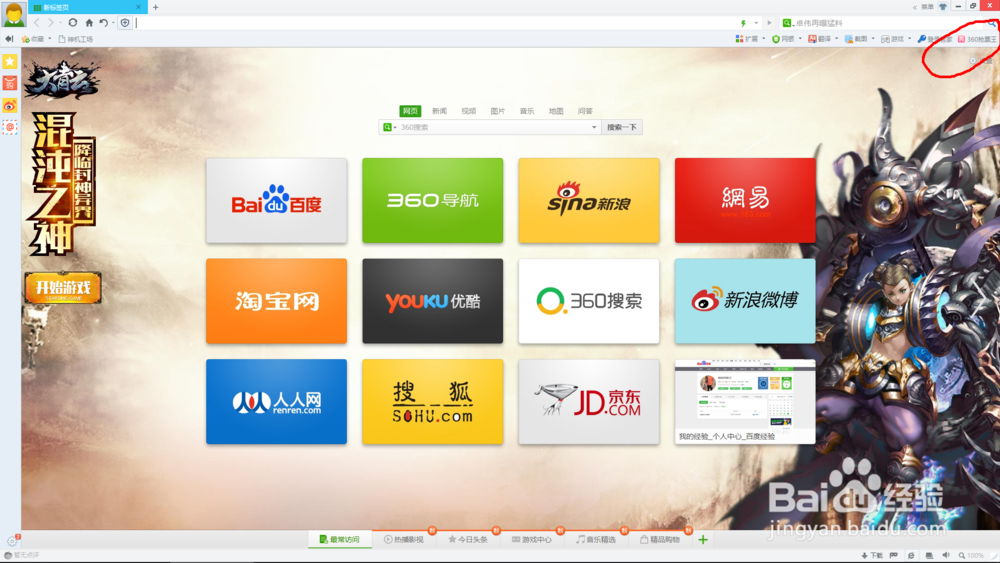1000x563 pixels.
Task: Open the Baidu 百度 tile
Action: pos(276,201)
